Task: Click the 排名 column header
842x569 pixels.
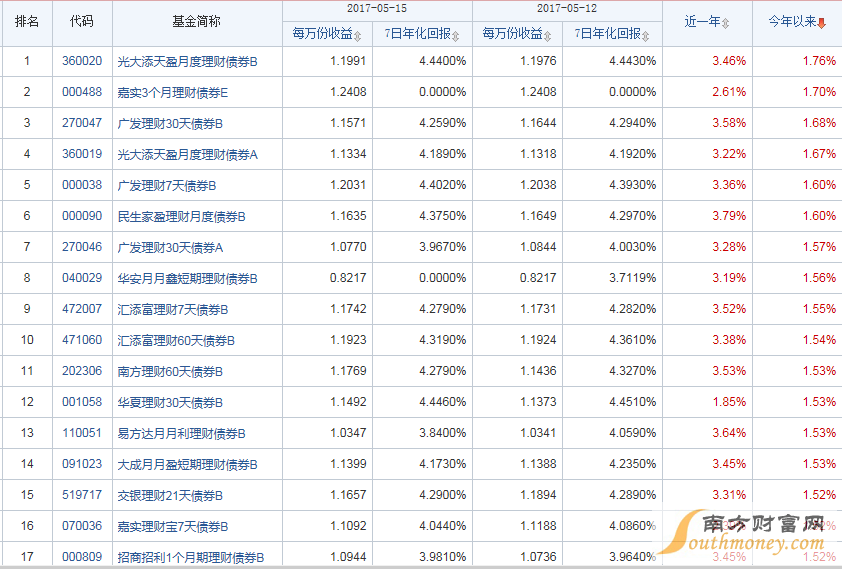Action: [x=27, y=21]
